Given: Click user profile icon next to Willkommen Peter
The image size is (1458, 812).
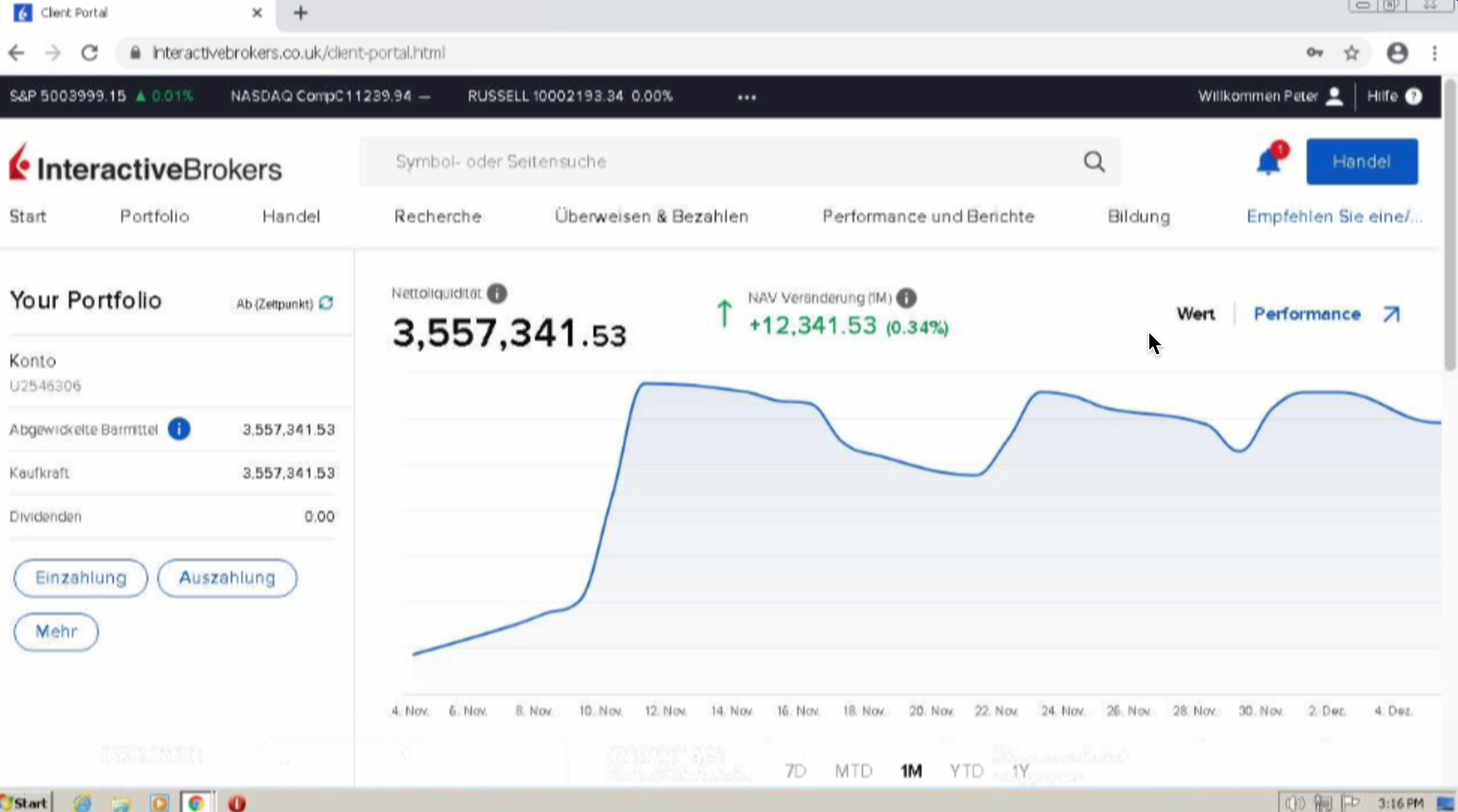Looking at the screenshot, I should [1334, 97].
